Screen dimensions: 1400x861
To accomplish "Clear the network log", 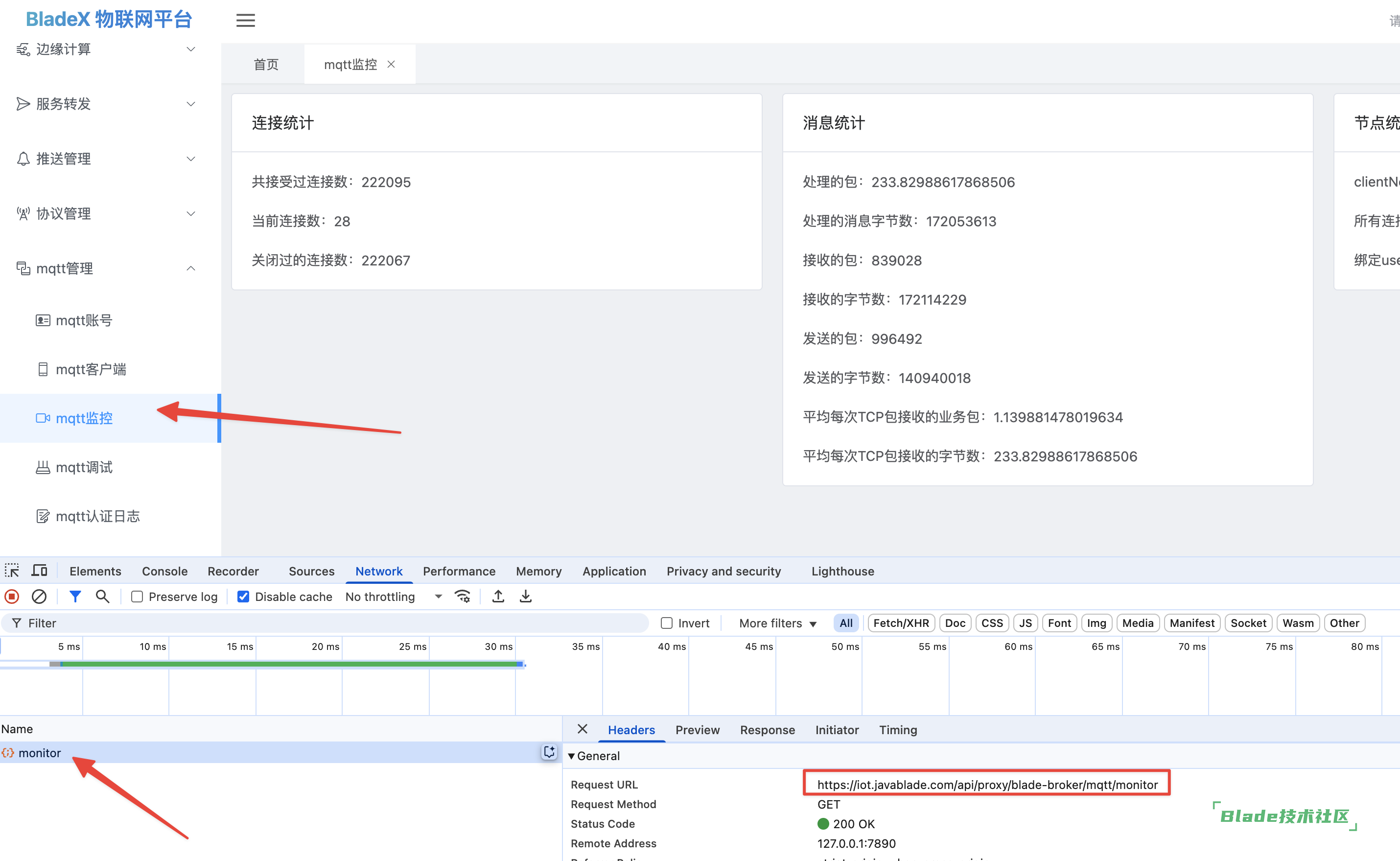I will 39,596.
